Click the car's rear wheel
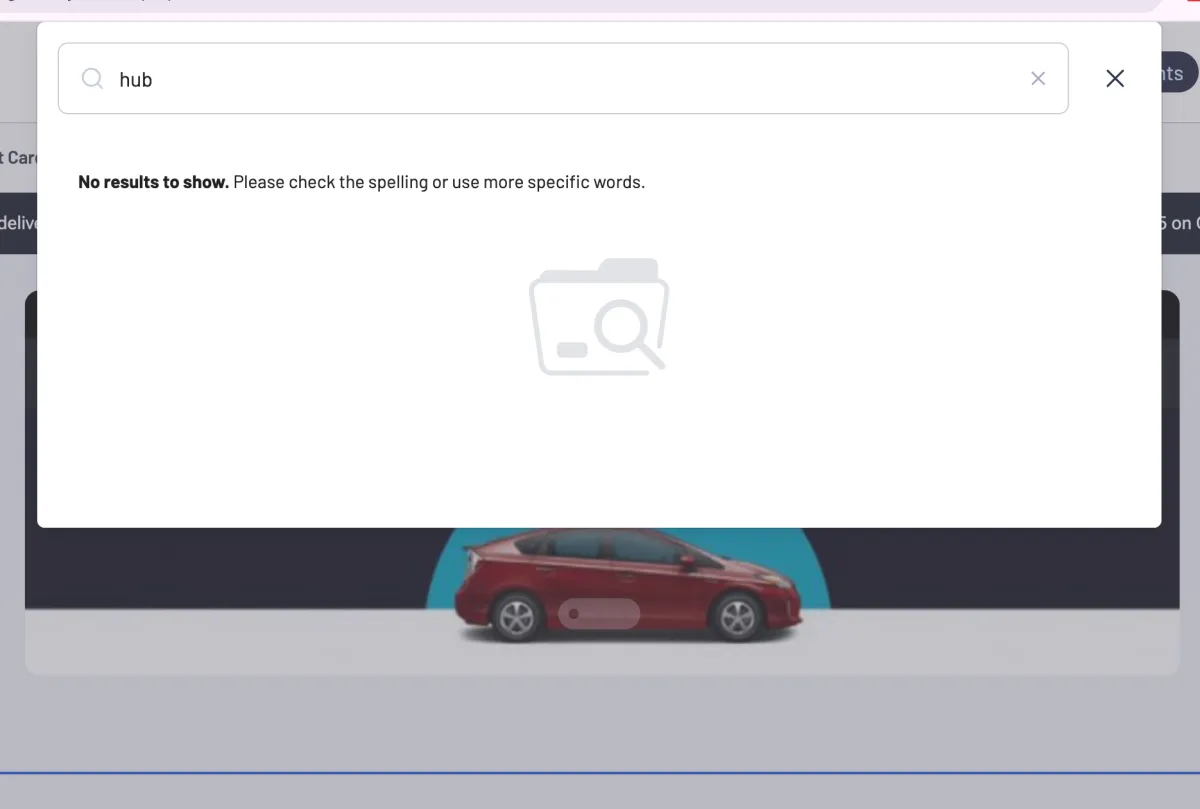The image size is (1200, 809). click(516, 617)
